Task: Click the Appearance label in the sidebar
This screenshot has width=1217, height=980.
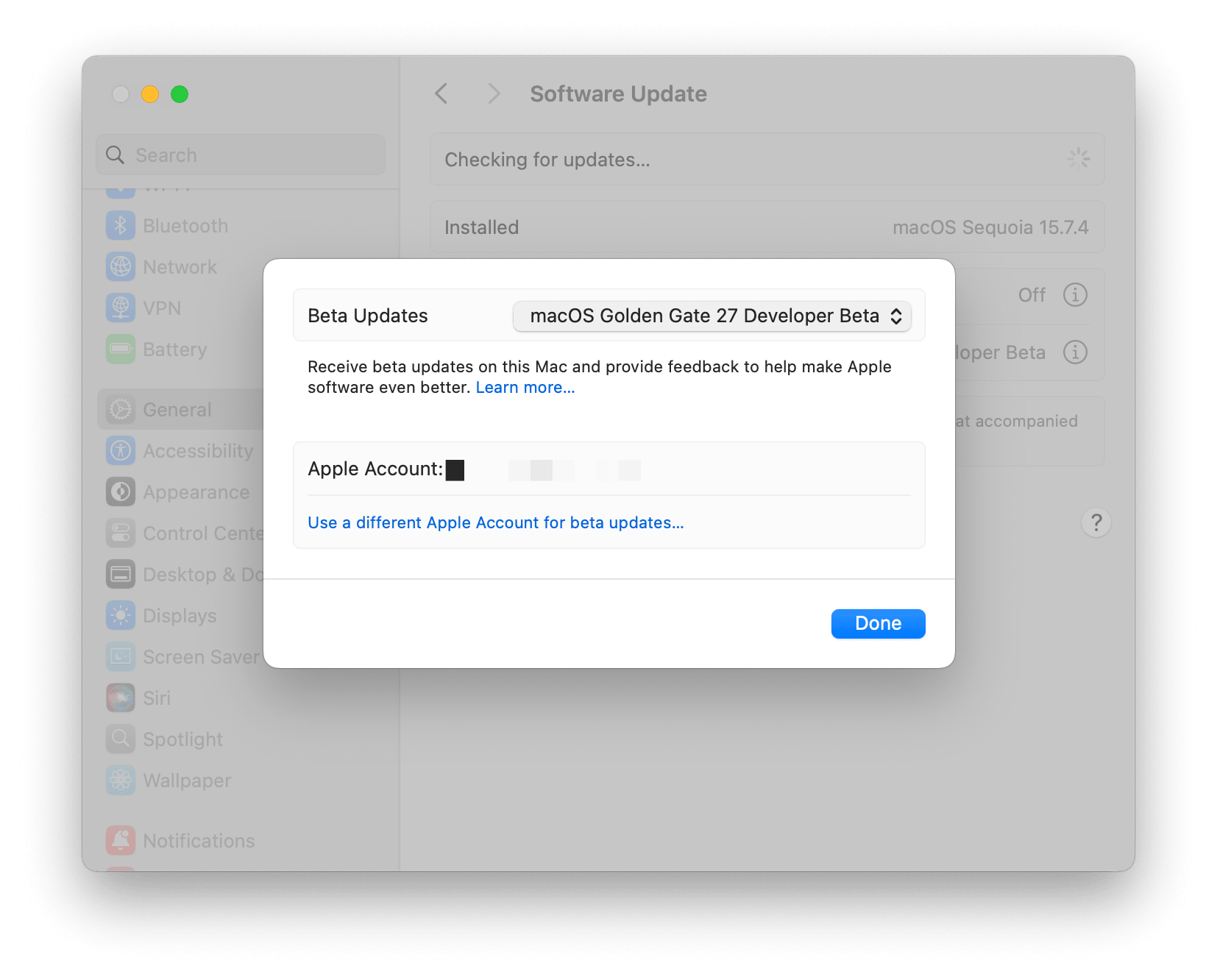Action: coord(196,492)
